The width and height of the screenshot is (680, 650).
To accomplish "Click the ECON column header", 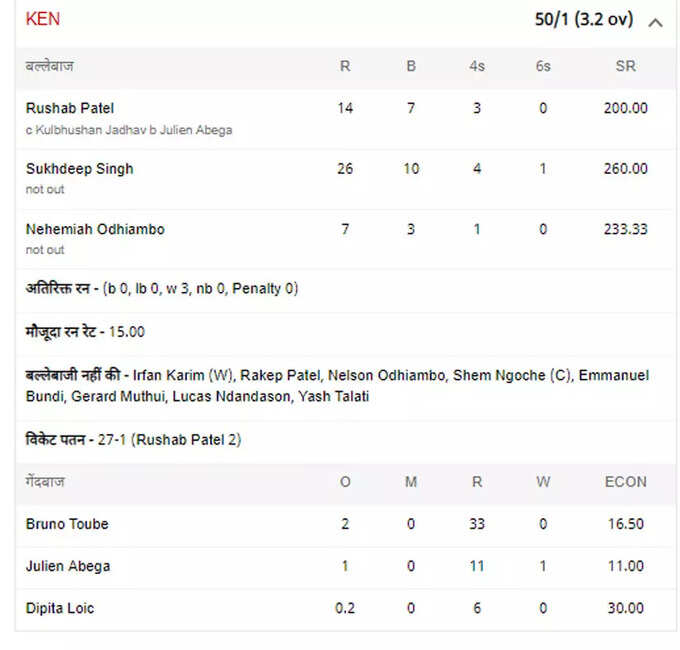I will tap(625, 482).
